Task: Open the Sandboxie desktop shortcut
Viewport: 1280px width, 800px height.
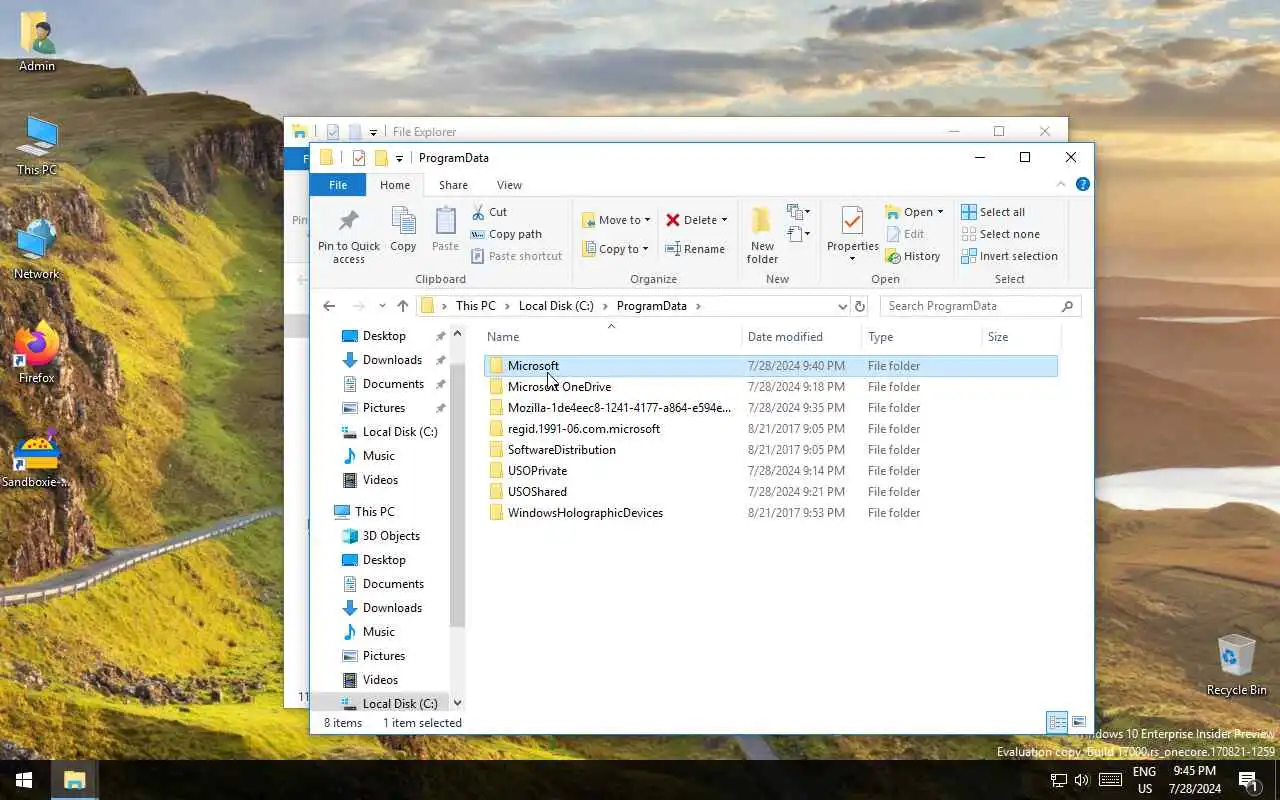Action: (x=37, y=456)
